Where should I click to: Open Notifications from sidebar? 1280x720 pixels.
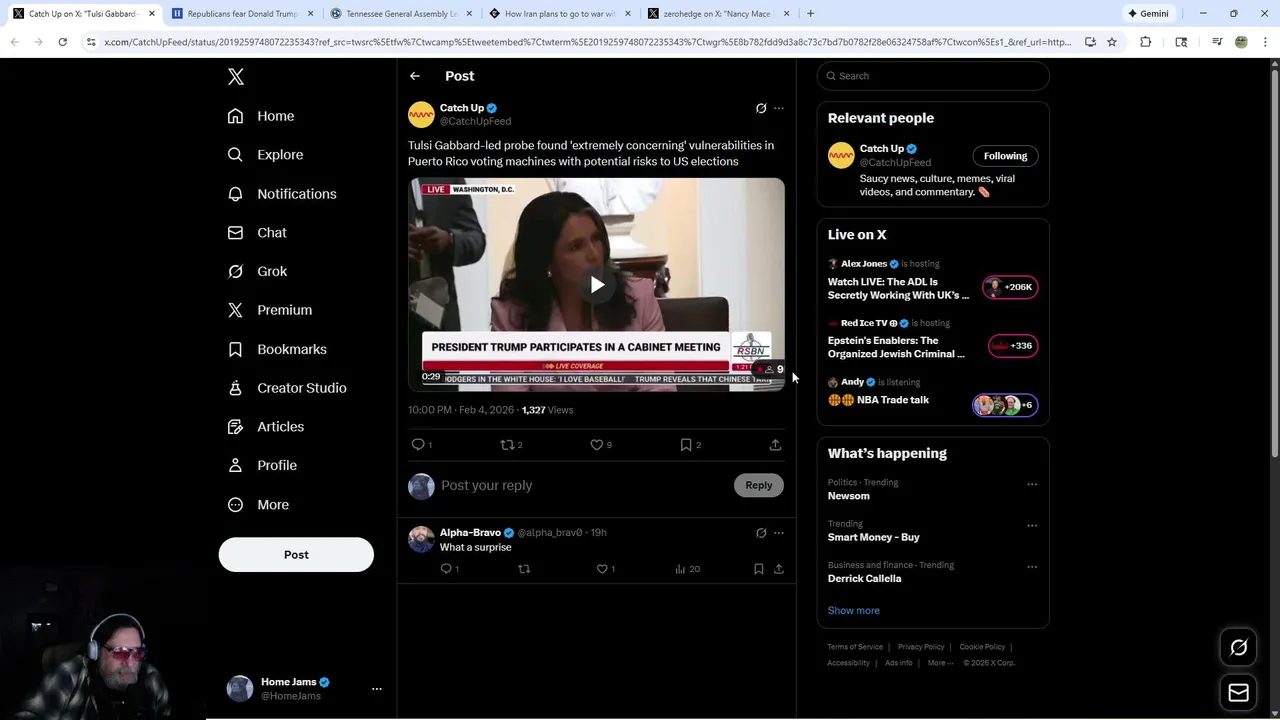(282, 194)
